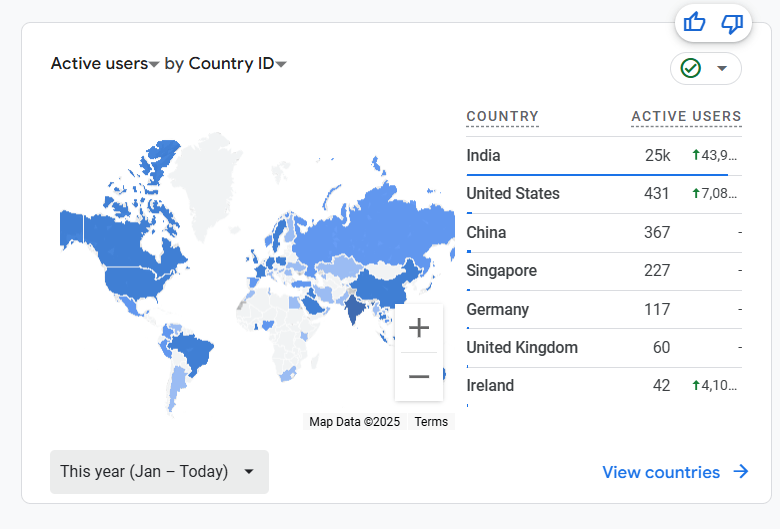Click the thumbs up feedback icon

coord(695,22)
